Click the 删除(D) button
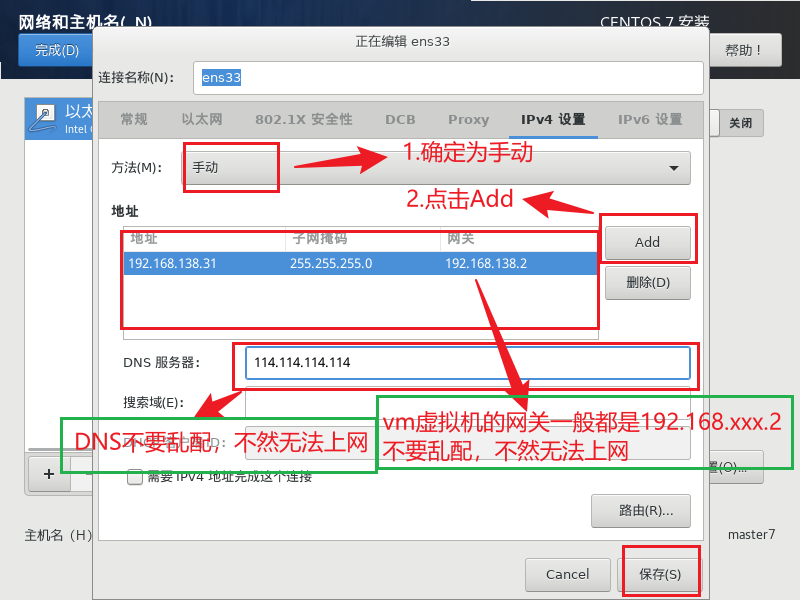The image size is (800, 600). [x=647, y=282]
